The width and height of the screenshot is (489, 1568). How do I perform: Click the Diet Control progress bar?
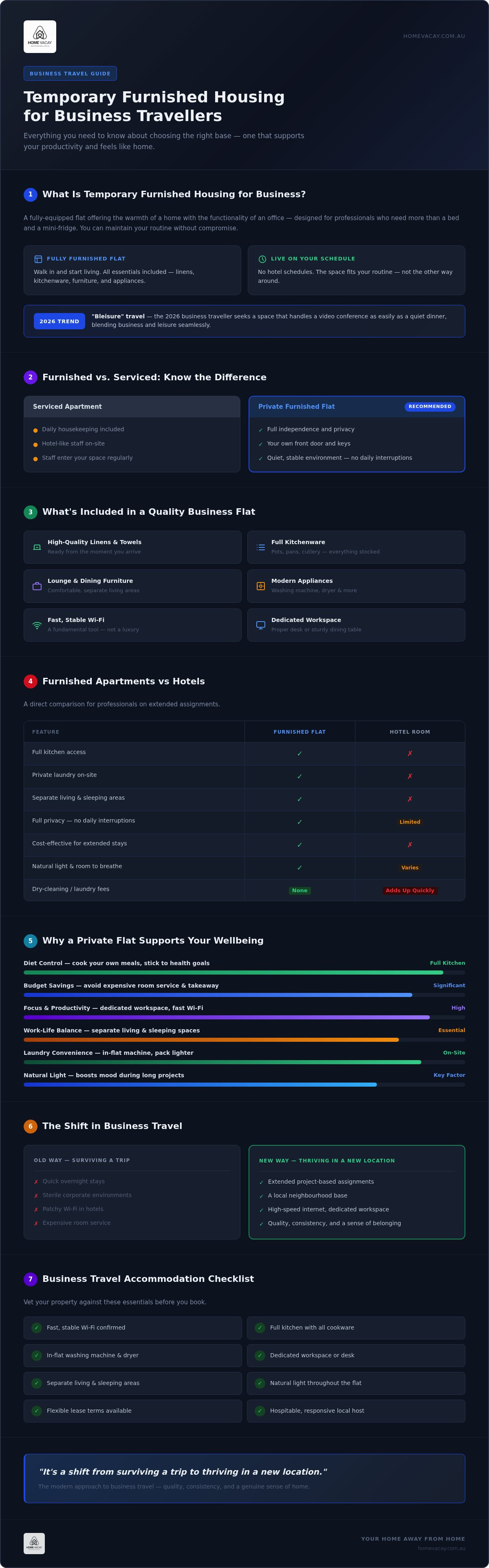point(244,973)
